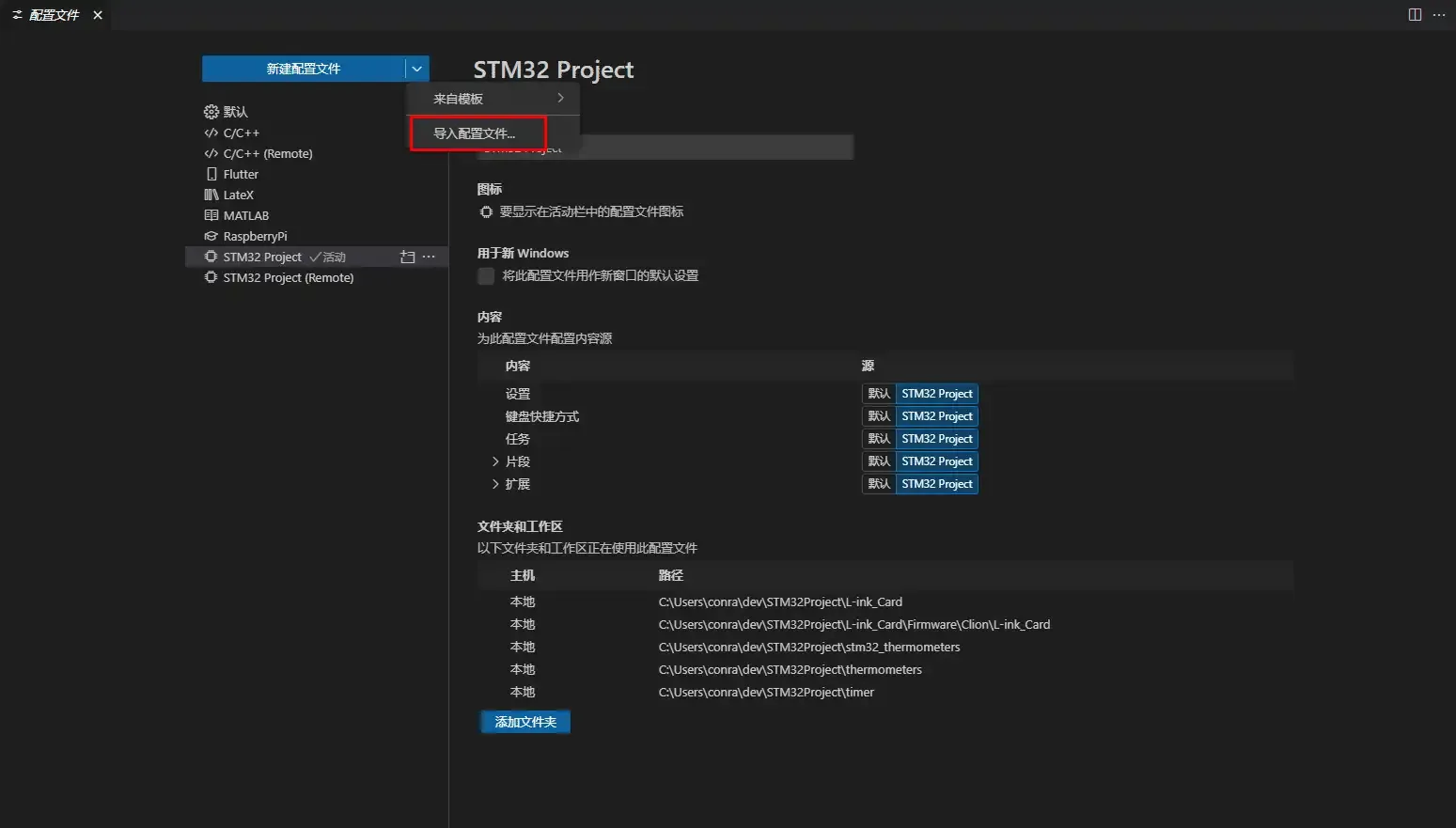Click the stm32_thermometers path row
Viewport: 1456px width, 828px height.
885,647
